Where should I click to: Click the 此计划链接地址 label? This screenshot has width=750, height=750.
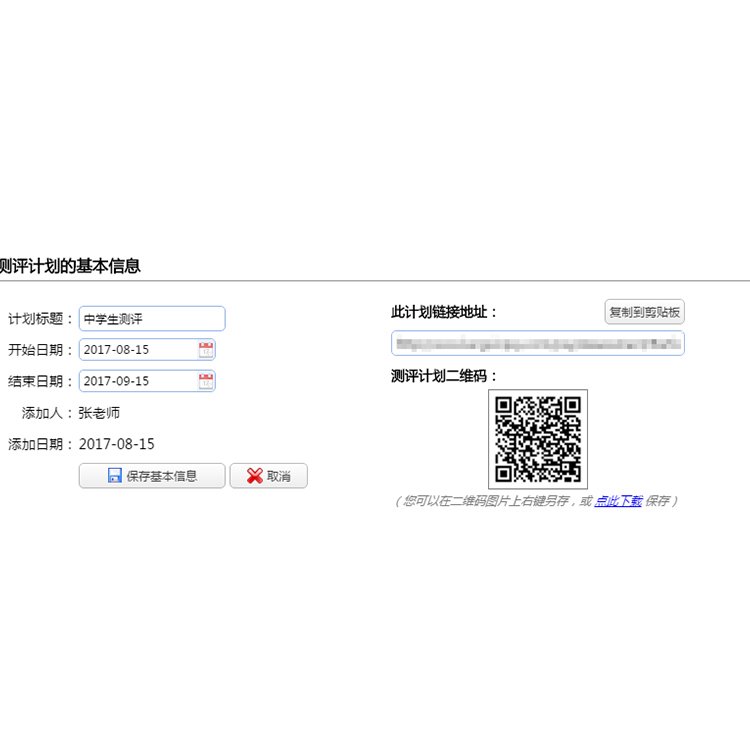click(x=444, y=312)
